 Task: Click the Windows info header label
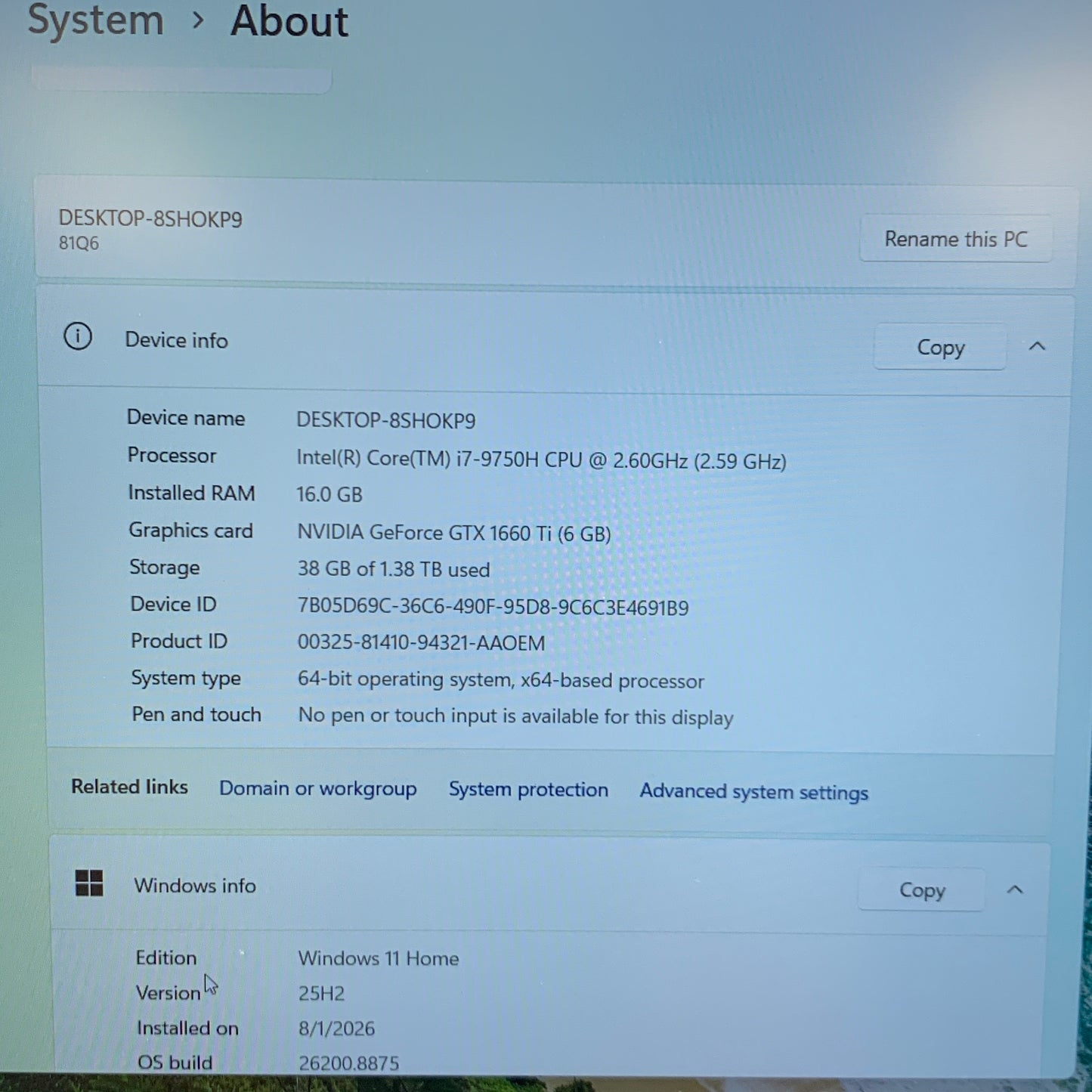point(195,885)
